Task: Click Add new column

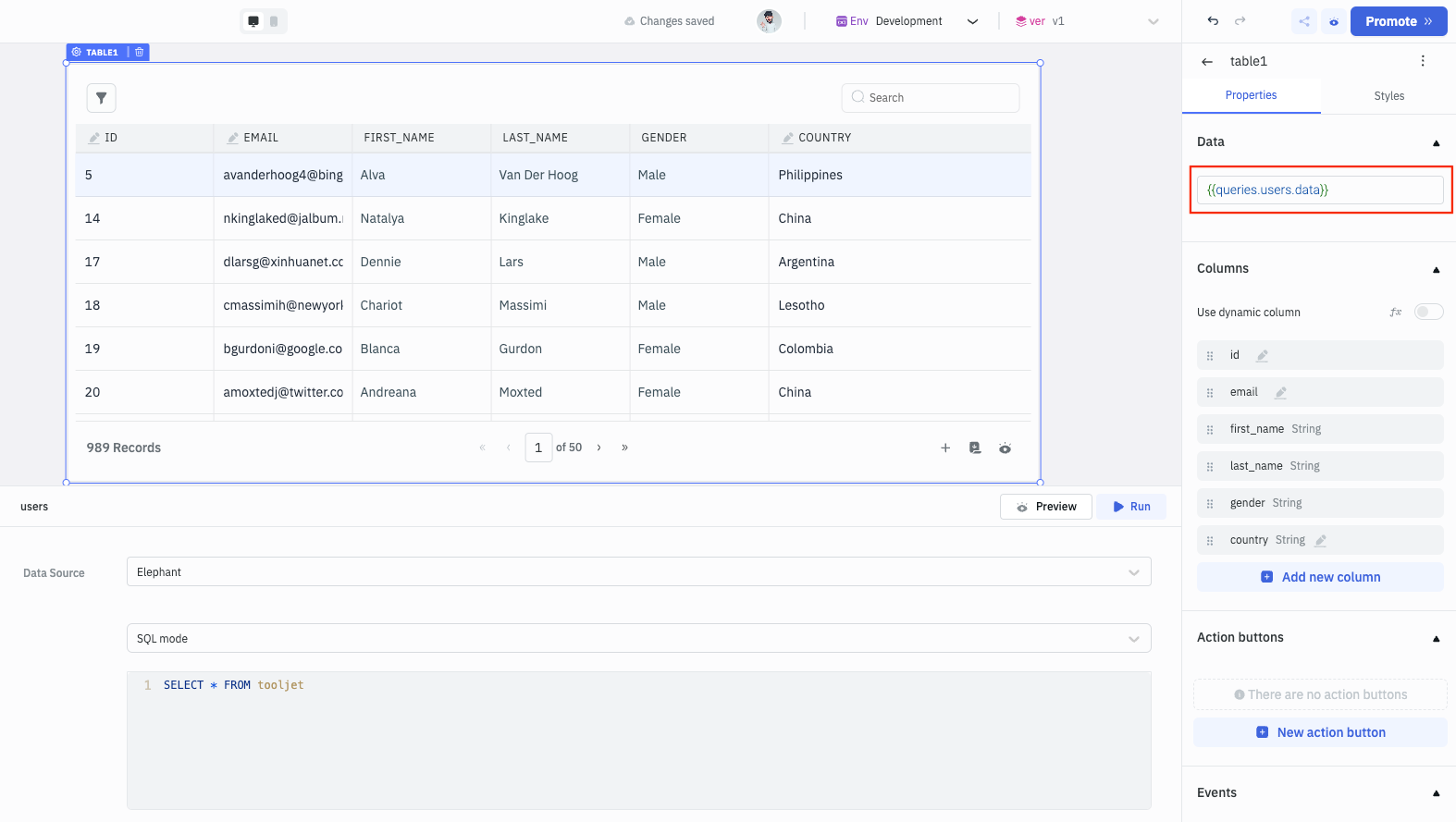Action: click(1320, 577)
